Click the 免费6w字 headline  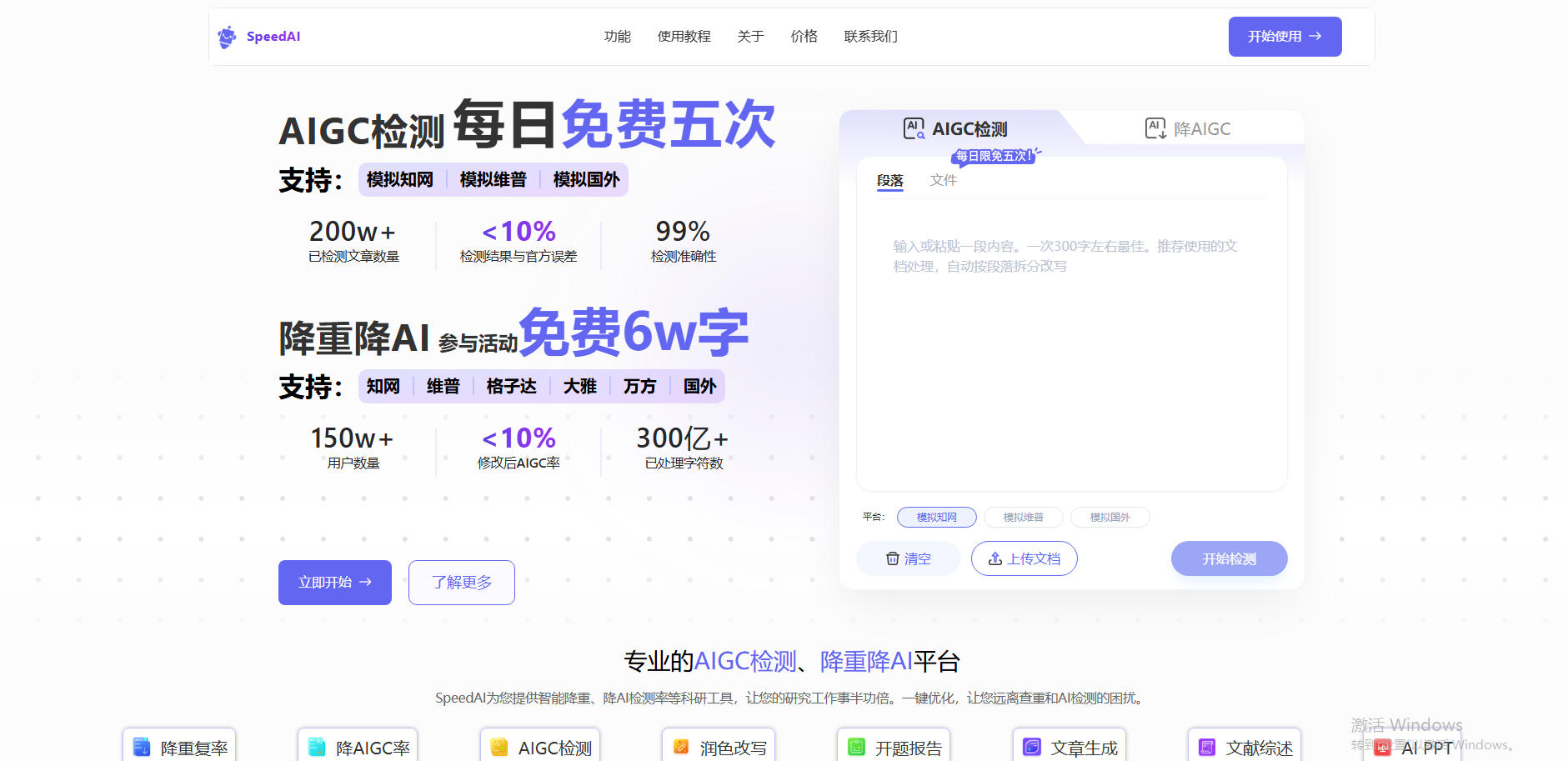[x=634, y=332]
